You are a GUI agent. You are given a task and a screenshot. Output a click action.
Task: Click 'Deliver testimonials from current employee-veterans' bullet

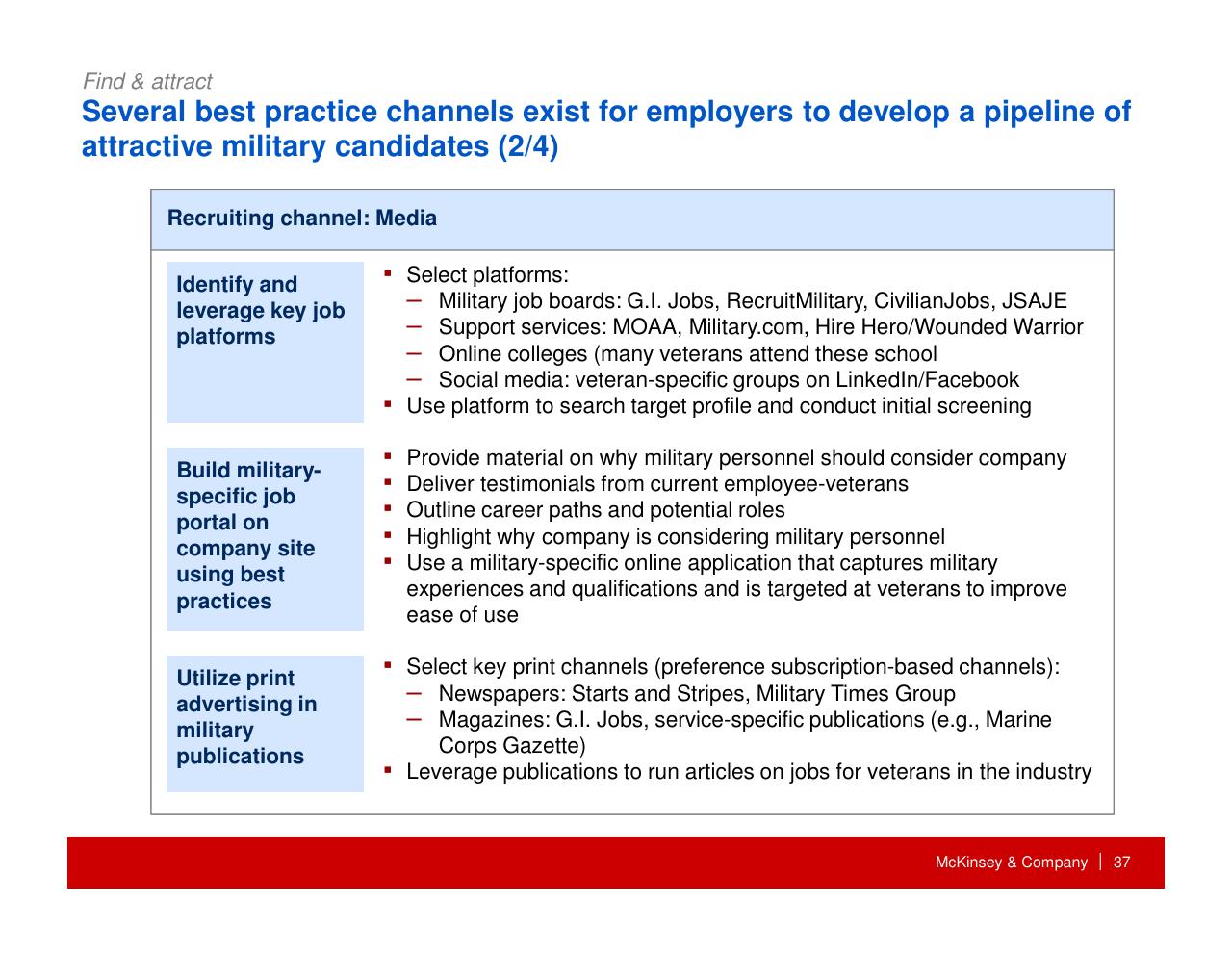coord(657,484)
